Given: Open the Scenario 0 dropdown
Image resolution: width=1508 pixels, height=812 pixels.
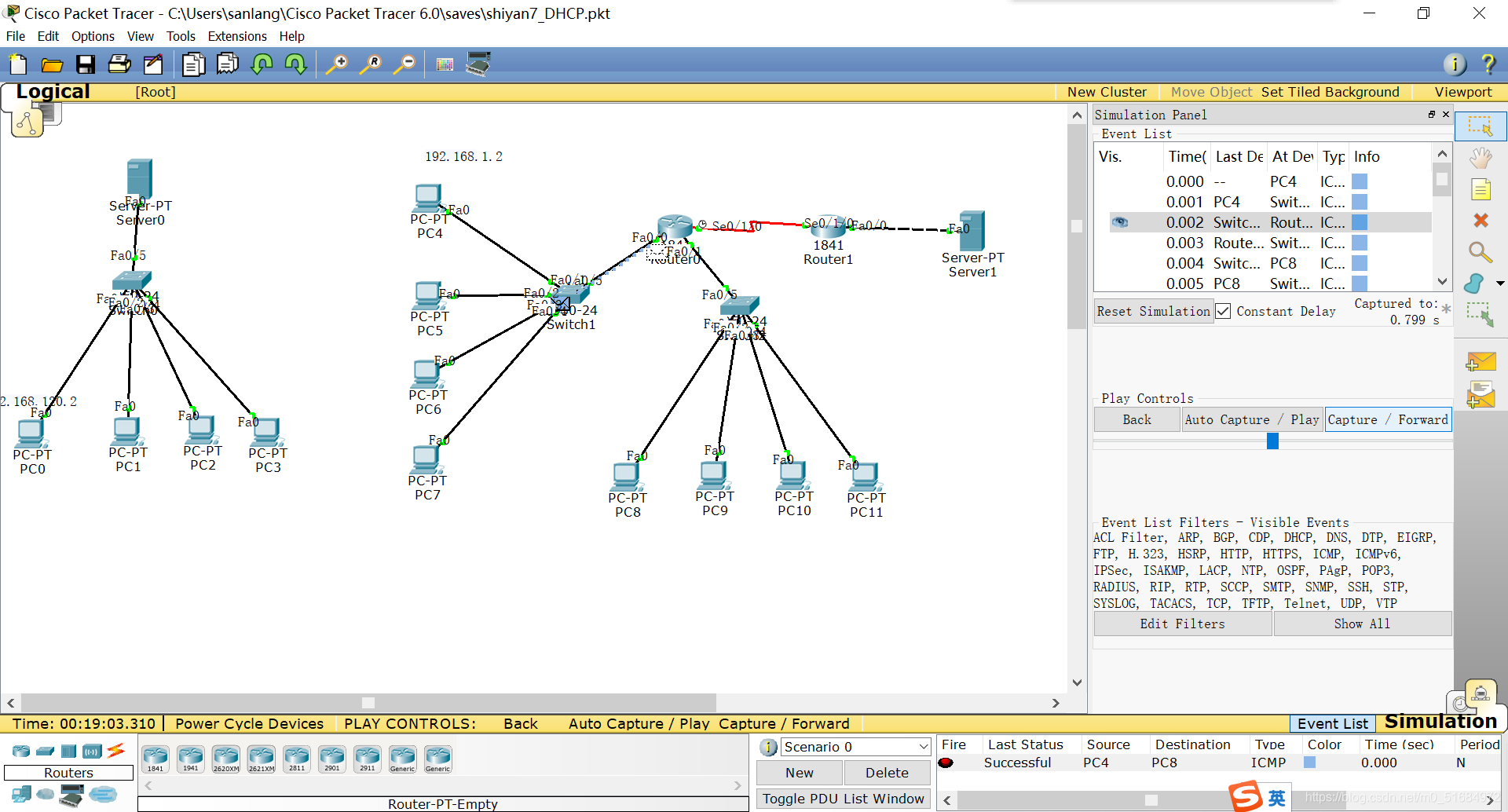Looking at the screenshot, I should click(855, 747).
